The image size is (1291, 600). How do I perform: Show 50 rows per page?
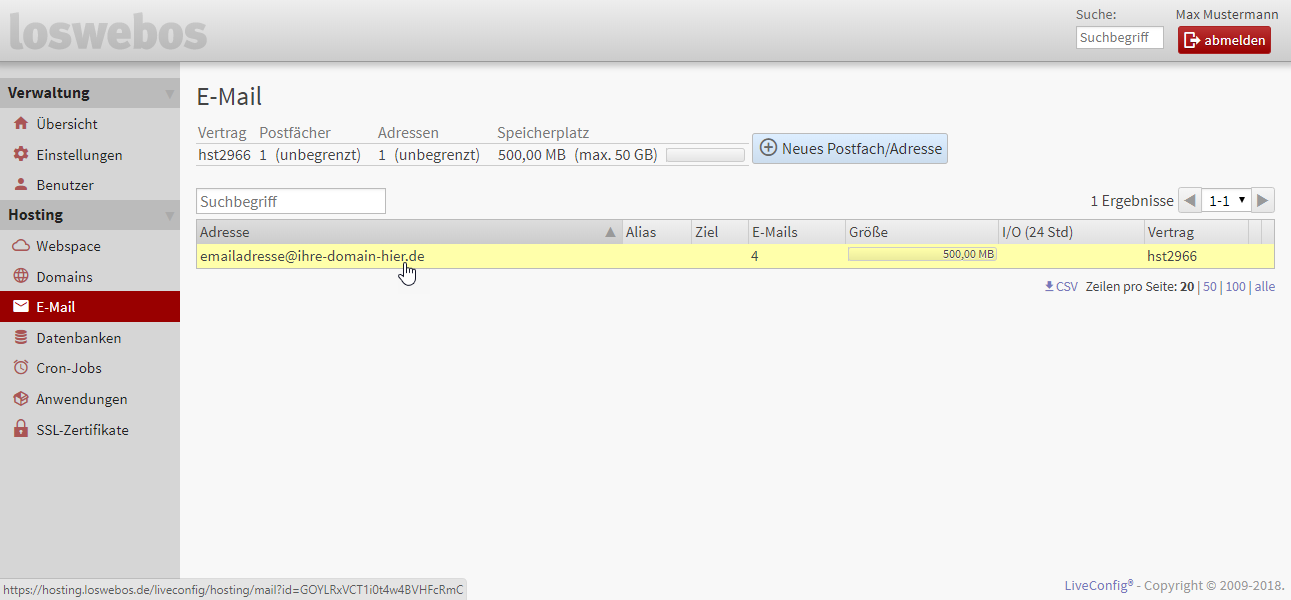[1209, 287]
